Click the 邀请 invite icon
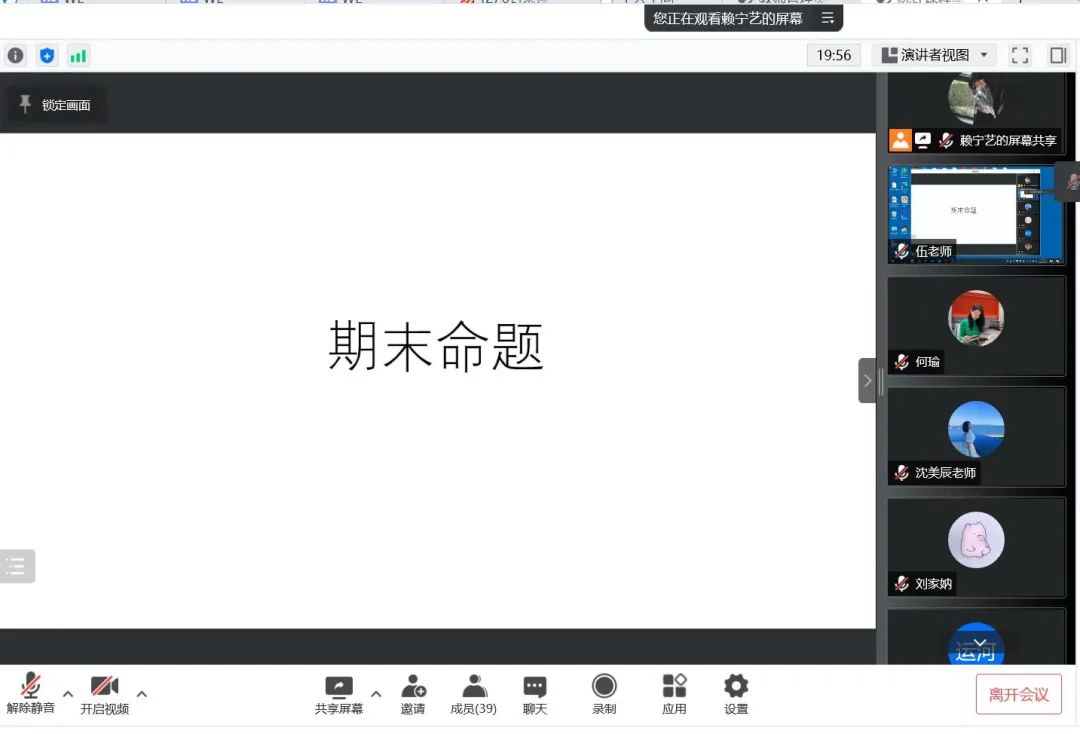 click(413, 693)
